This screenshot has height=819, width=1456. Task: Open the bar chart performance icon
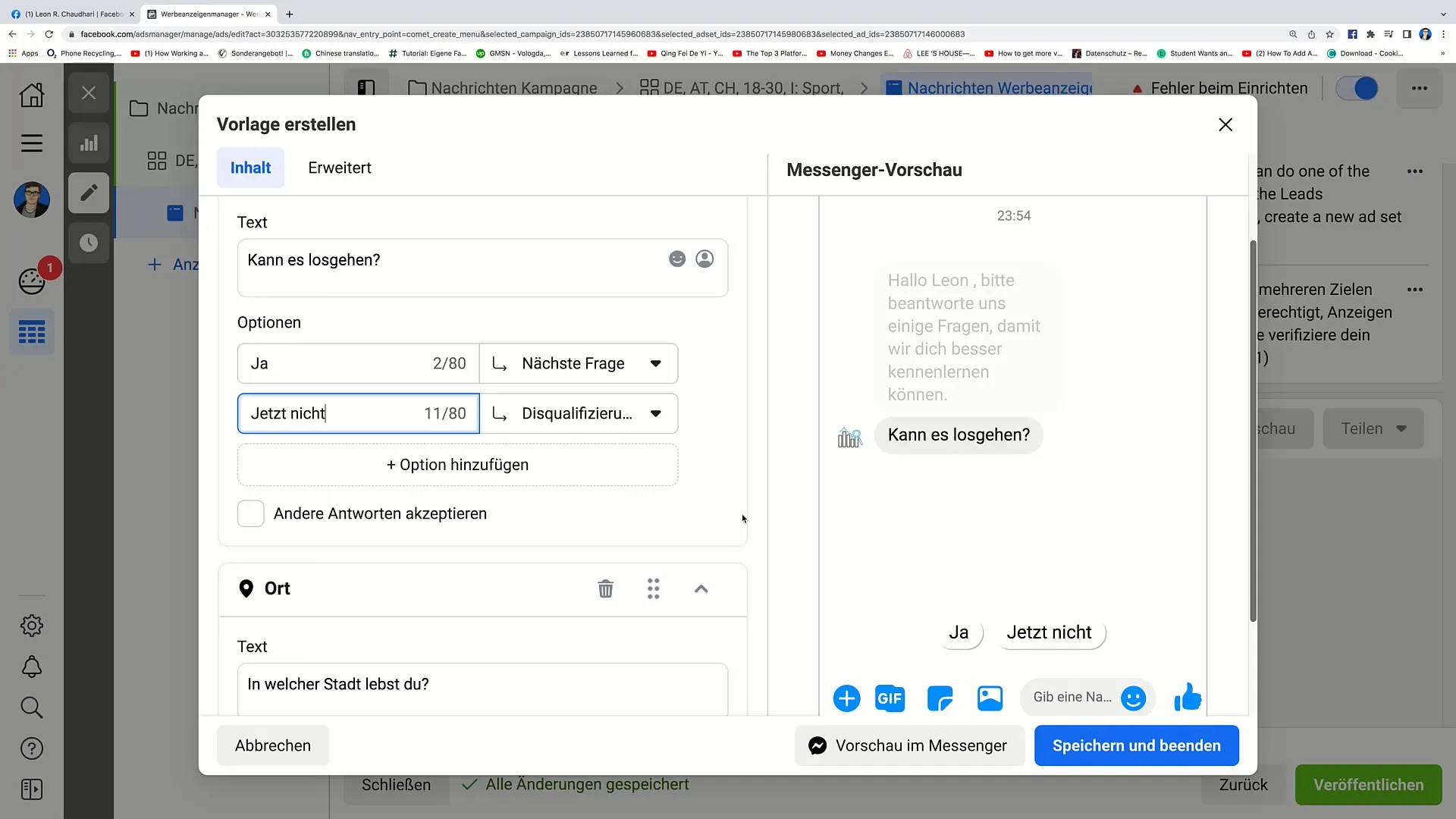[89, 143]
